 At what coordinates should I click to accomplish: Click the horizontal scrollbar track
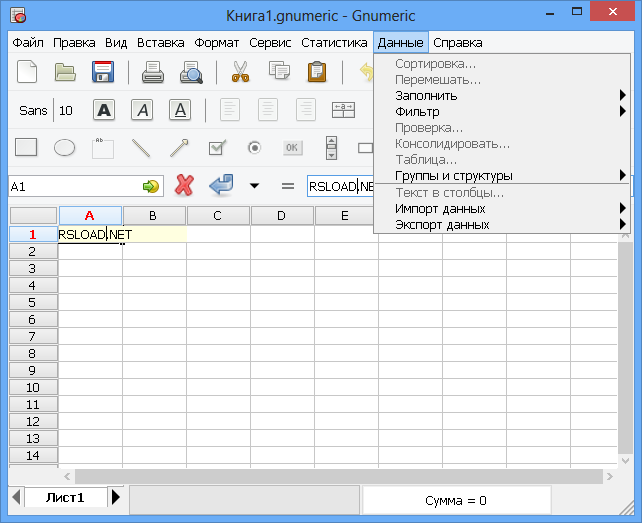(x=338, y=476)
